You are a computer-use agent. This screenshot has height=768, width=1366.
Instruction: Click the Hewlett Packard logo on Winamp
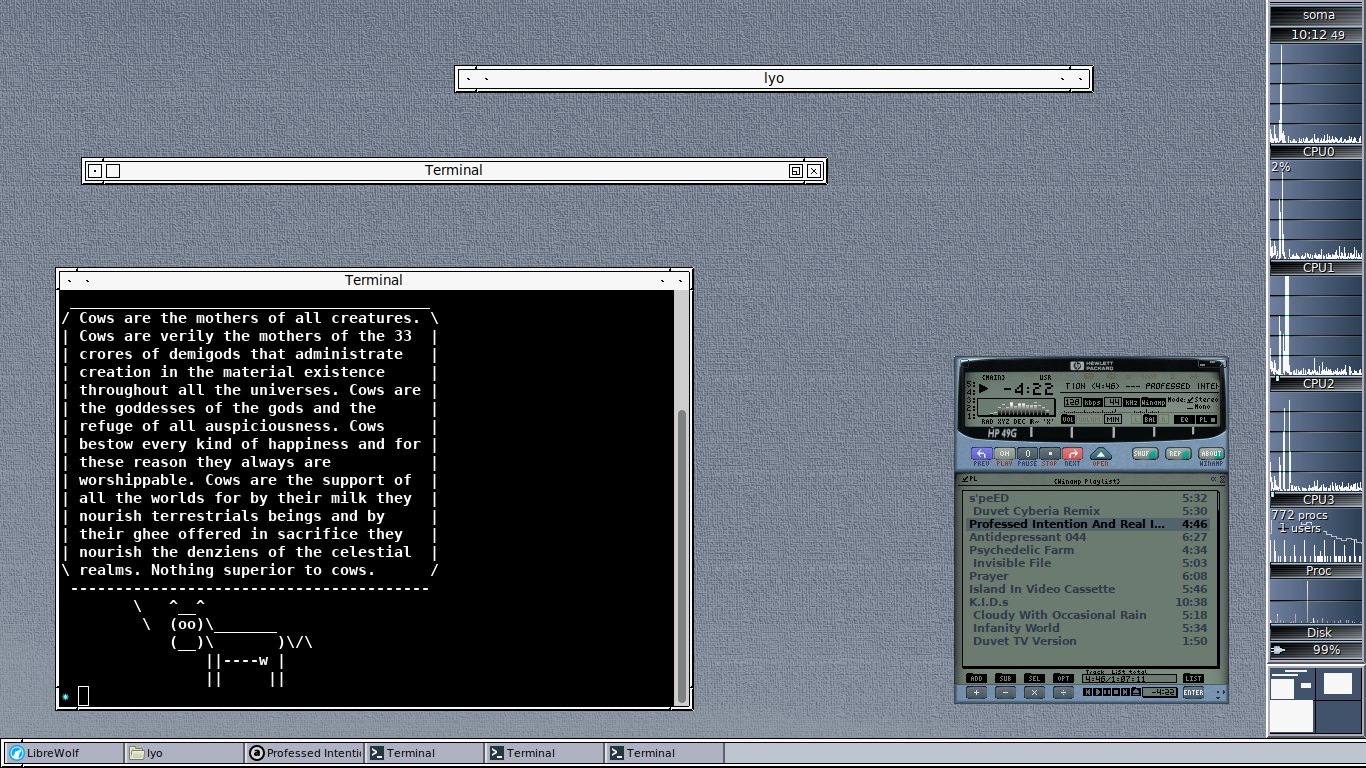tap(1092, 365)
